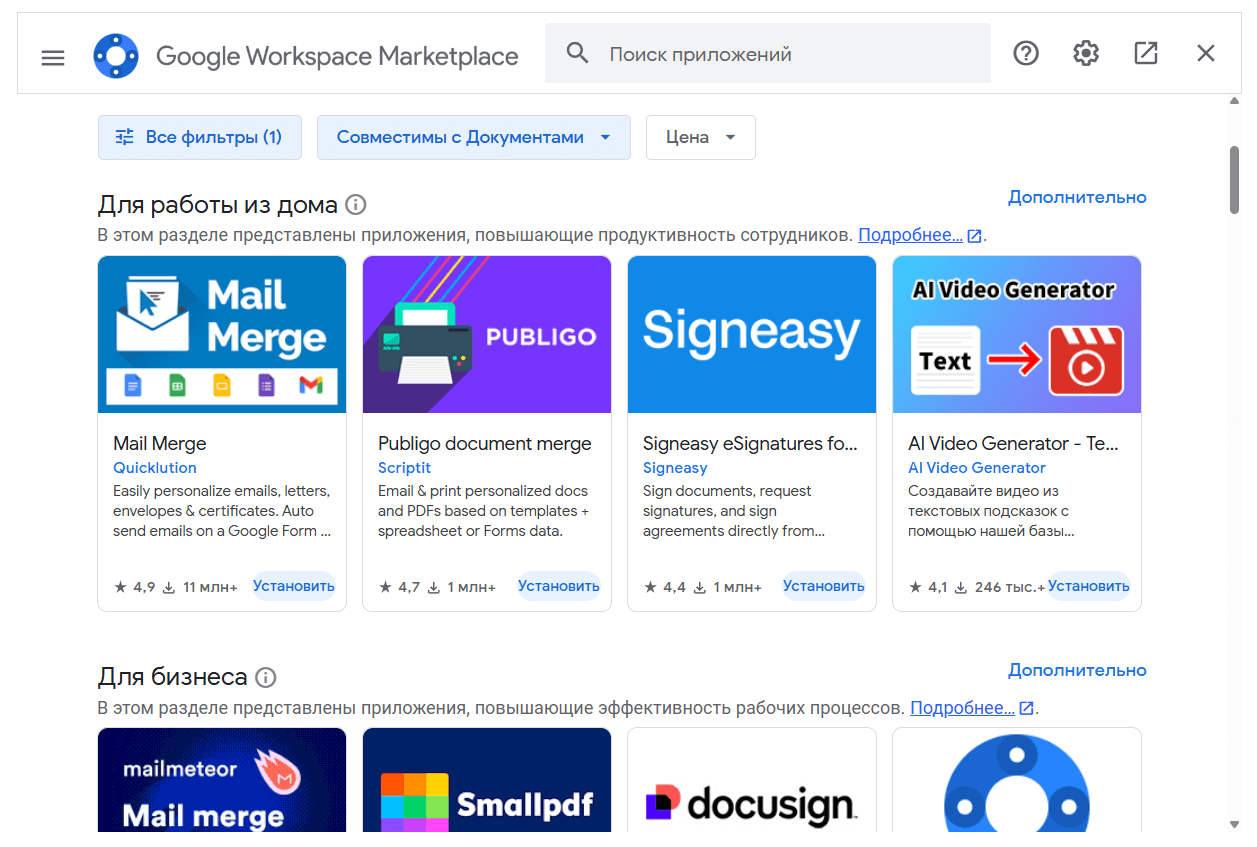Click the Publigo document merge title
The width and height of the screenshot is (1257, 847).
(x=485, y=444)
